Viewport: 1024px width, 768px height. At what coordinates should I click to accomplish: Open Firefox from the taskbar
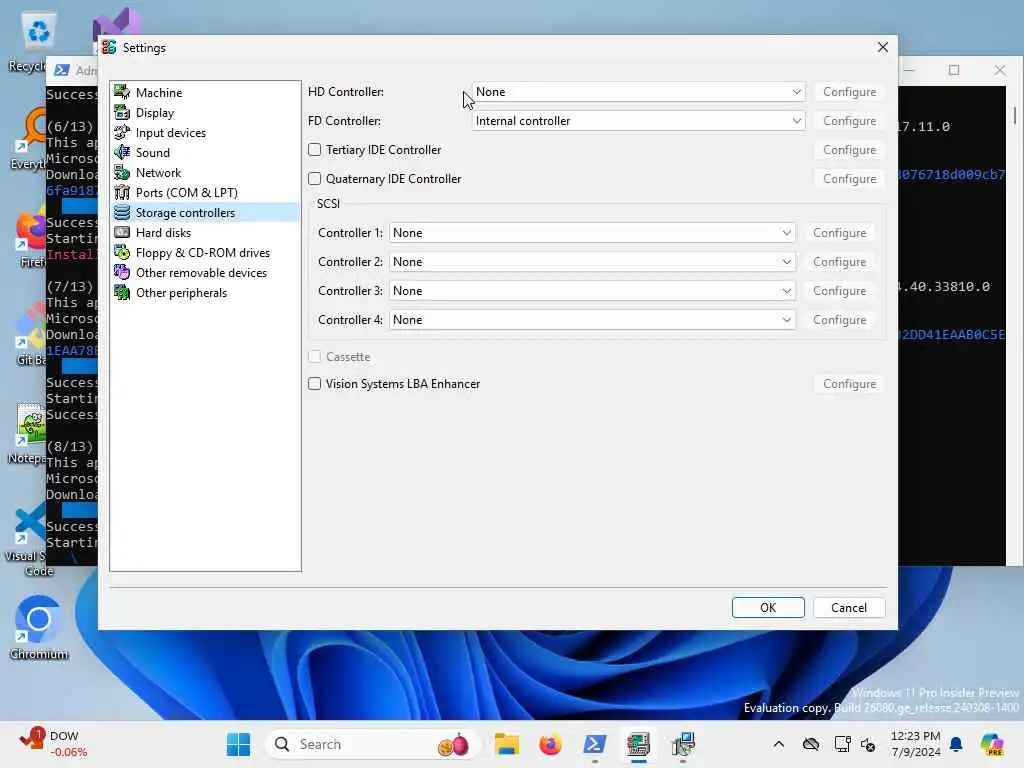click(x=551, y=744)
